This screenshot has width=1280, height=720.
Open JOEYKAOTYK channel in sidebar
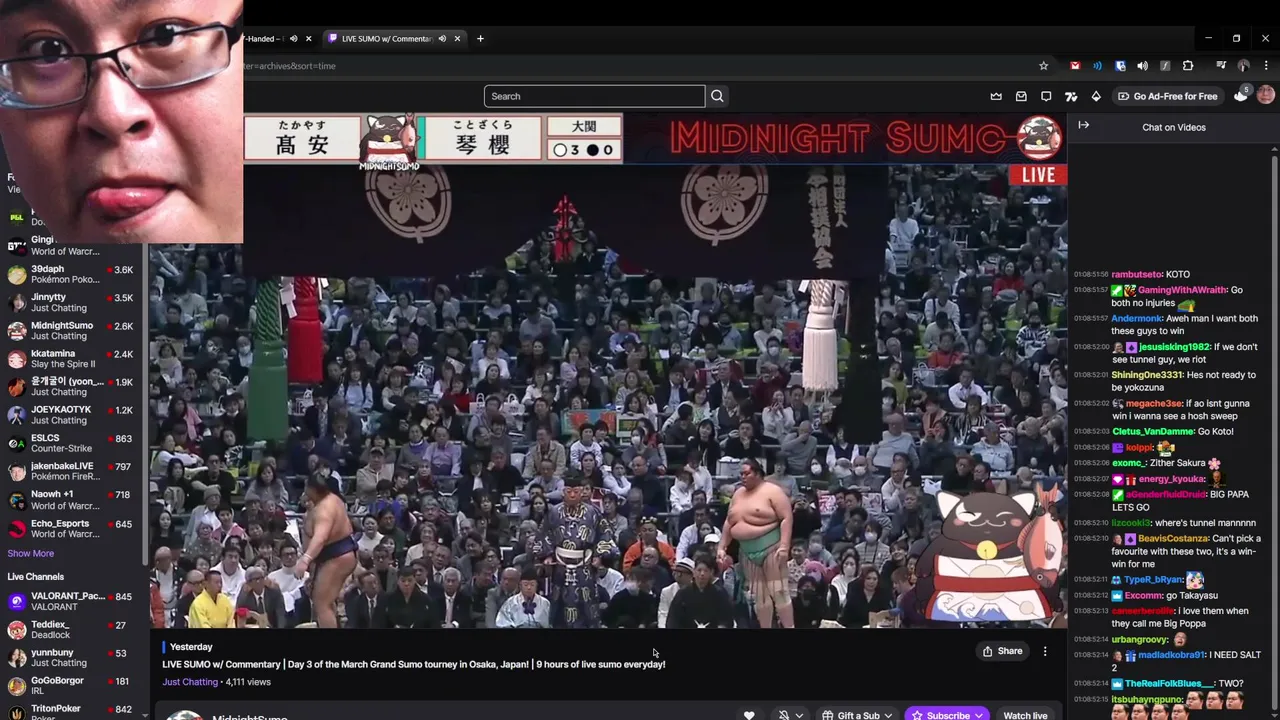[72, 415]
